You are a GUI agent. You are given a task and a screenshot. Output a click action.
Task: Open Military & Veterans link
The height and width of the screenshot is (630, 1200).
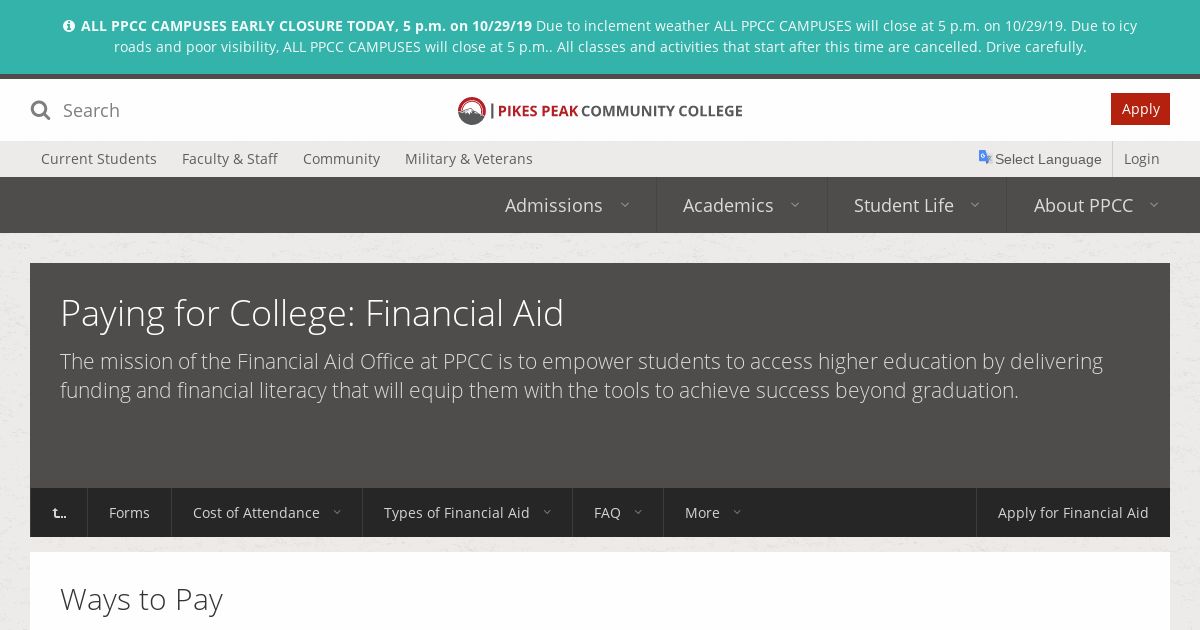pos(468,159)
